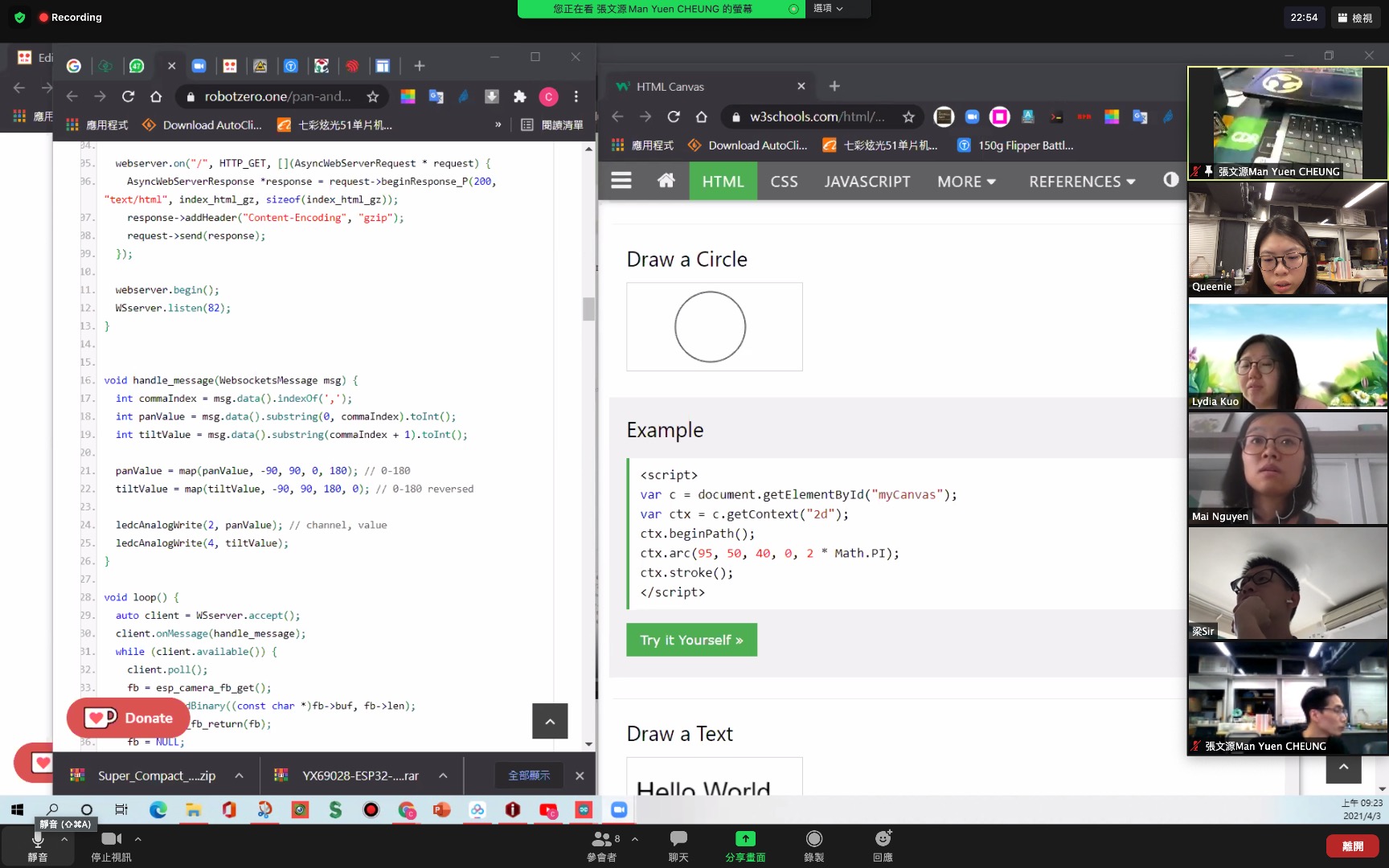Bookmark the w3schools page with the star
This screenshot has width=1389, height=868.
coord(908,117)
